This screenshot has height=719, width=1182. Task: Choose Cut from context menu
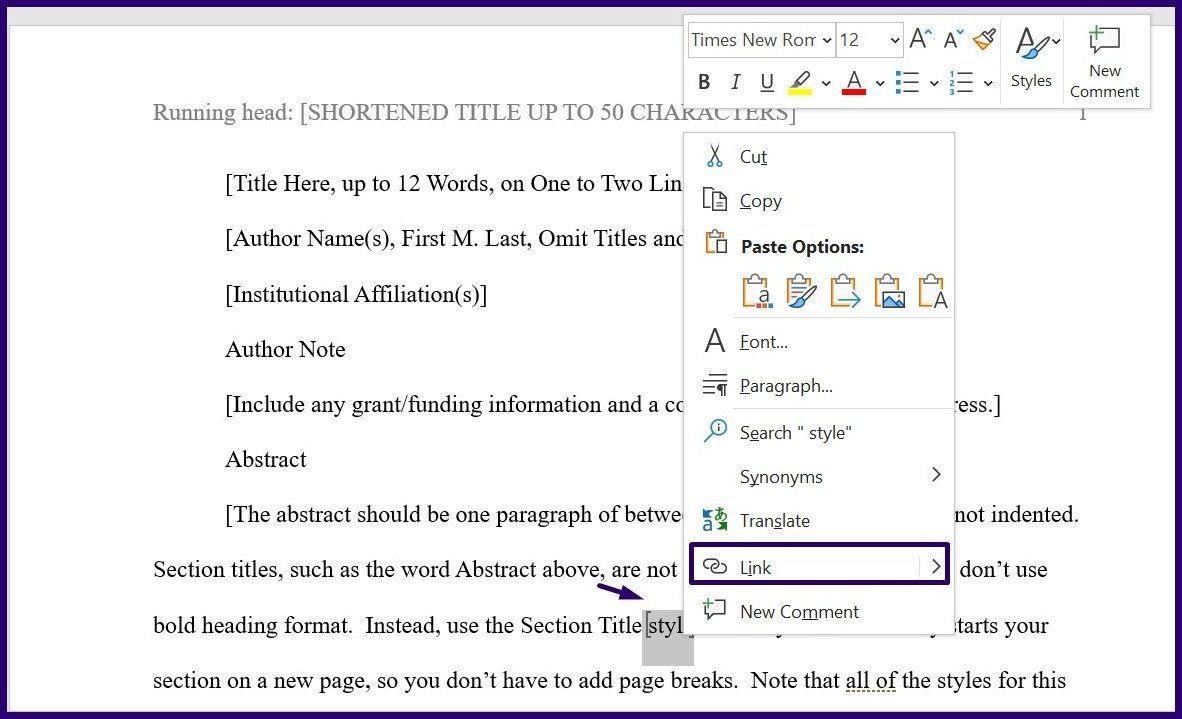click(x=819, y=156)
